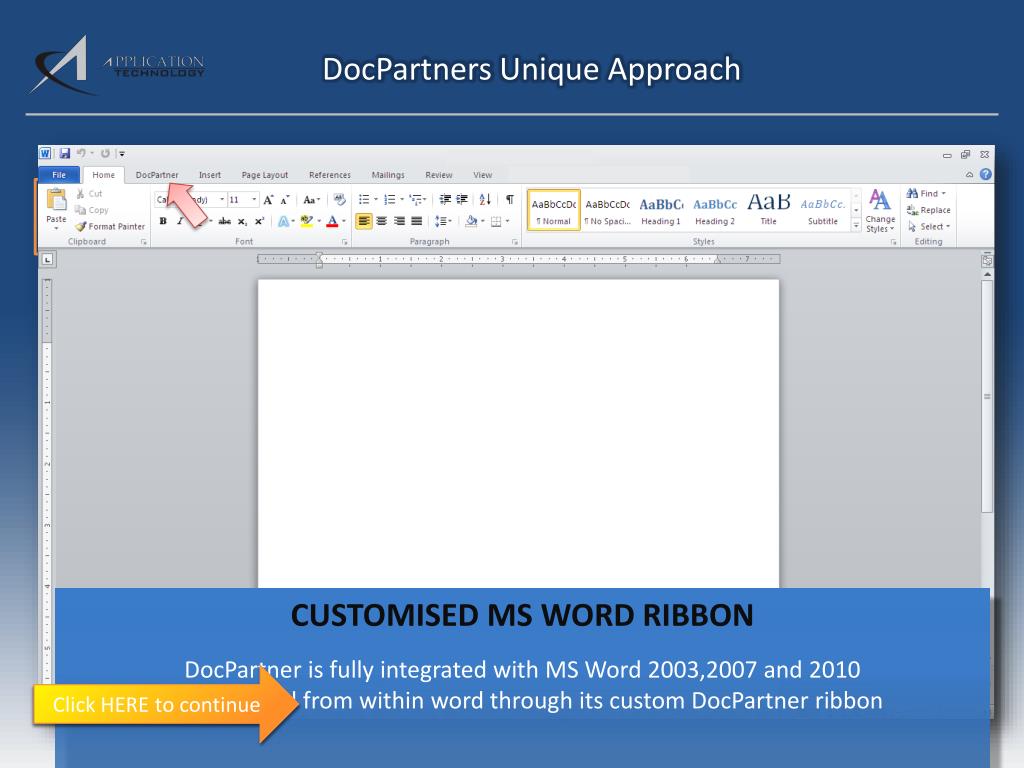Image resolution: width=1024 pixels, height=768 pixels.
Task: Select Center alignment
Action: point(381,221)
